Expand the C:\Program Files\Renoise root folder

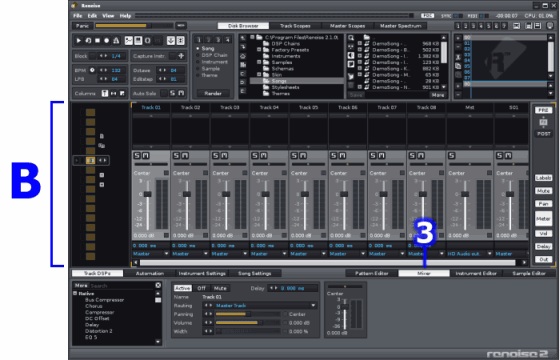coord(252,37)
